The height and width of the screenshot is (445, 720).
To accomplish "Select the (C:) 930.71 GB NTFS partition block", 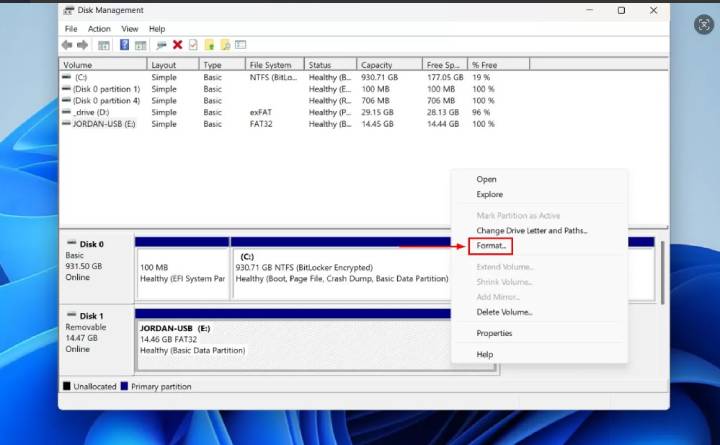I will coord(341,269).
